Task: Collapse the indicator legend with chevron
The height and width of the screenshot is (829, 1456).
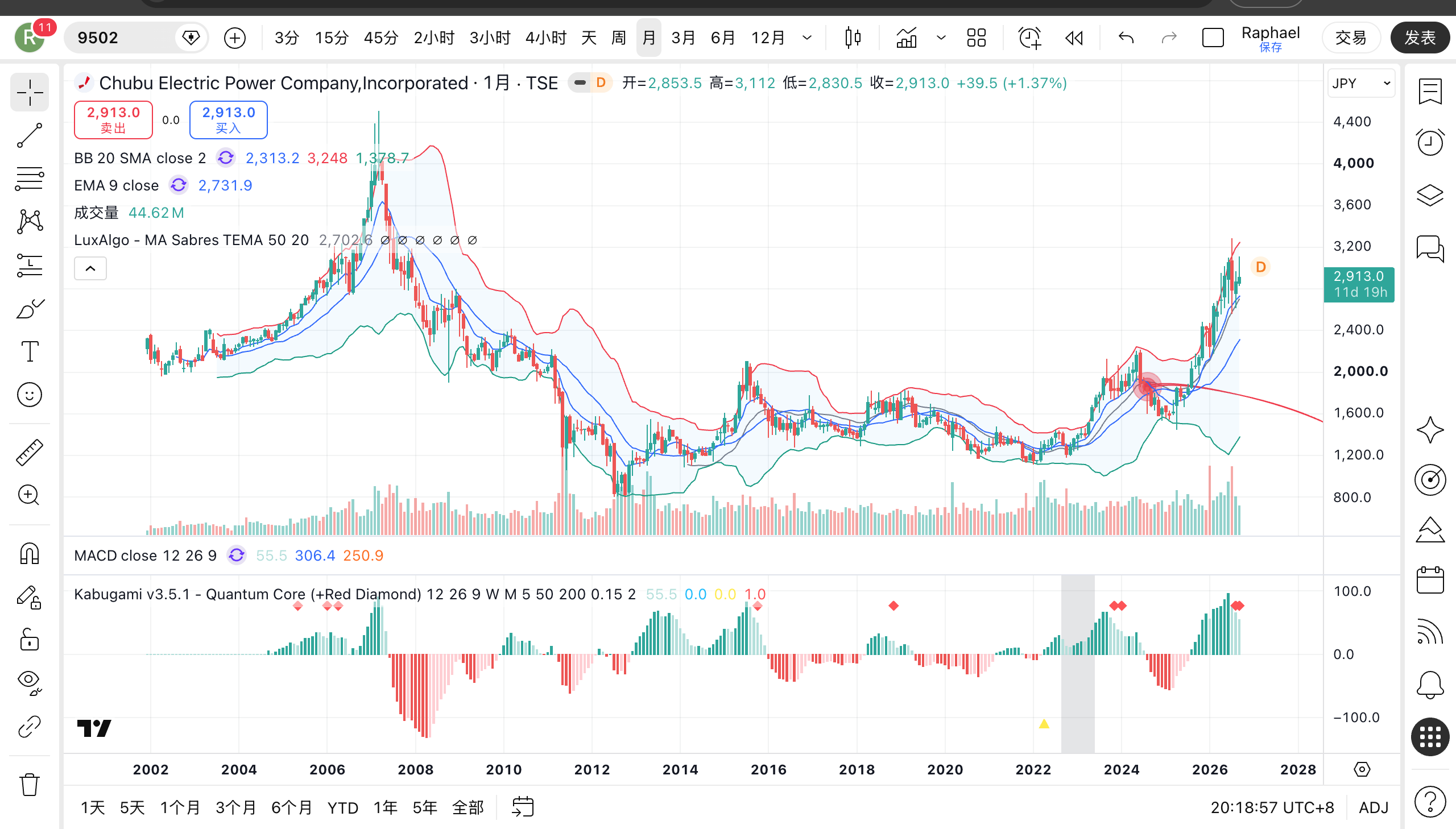Action: point(90,268)
